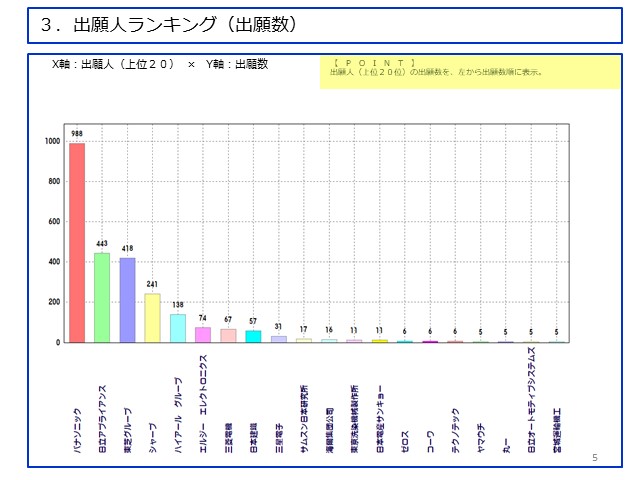Image resolution: width=640 pixels, height=480 pixels.
Task: Click the 東芝グループ axis label
Action: [128, 430]
